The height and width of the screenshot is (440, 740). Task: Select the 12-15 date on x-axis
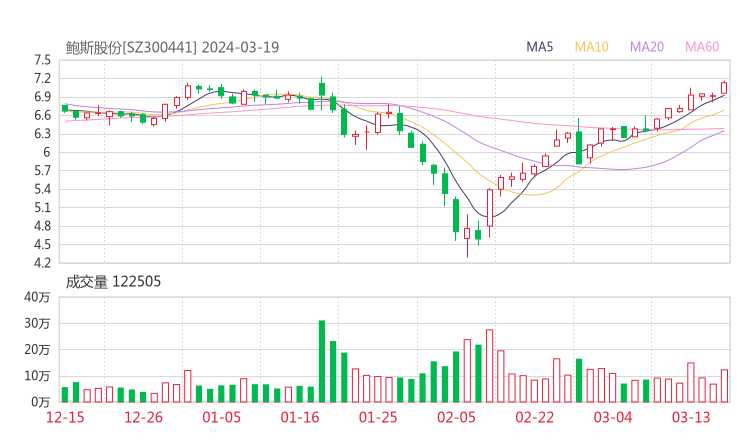point(68,417)
